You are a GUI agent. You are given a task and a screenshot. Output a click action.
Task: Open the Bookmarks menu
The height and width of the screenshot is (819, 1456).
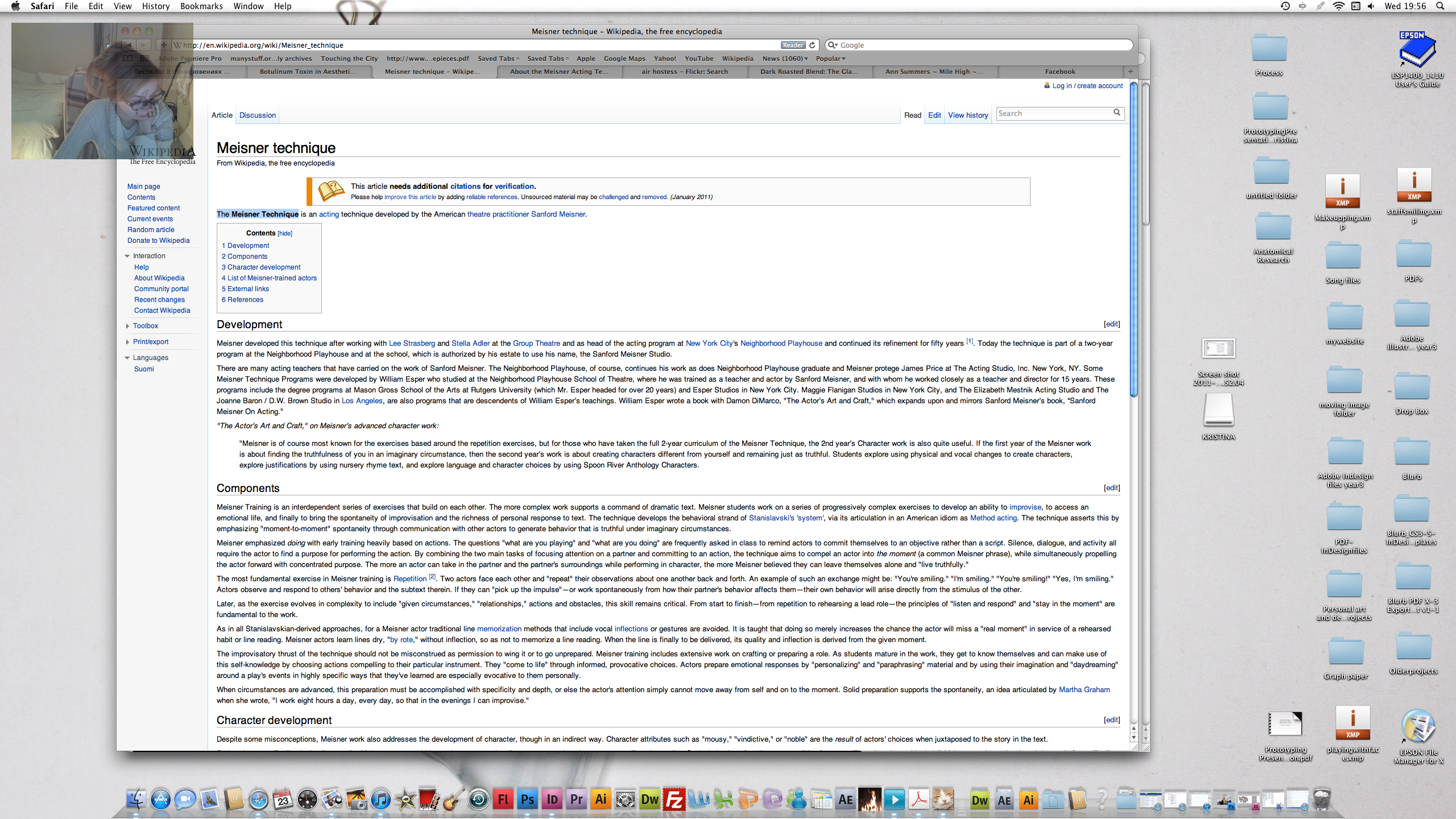tap(201, 6)
